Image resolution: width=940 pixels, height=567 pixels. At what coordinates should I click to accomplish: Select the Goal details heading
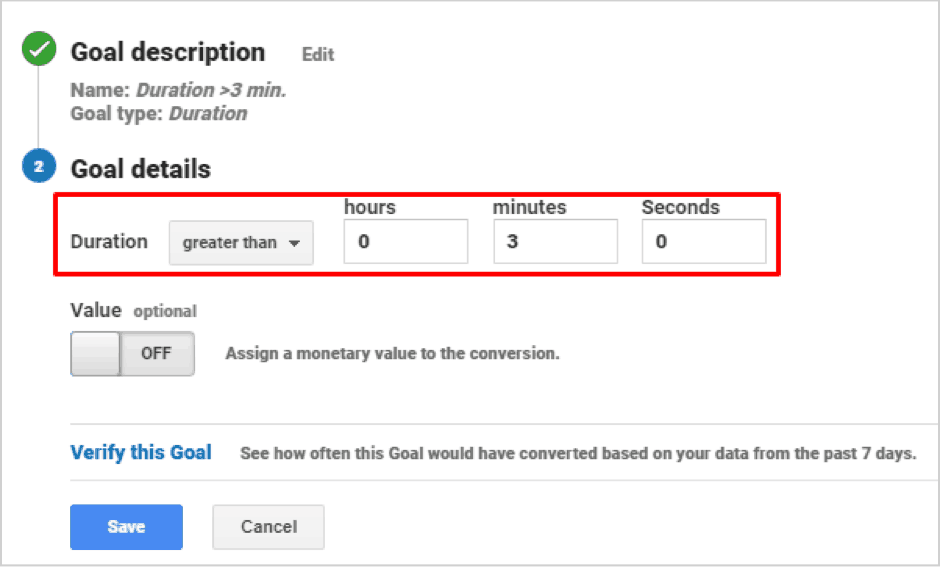click(141, 169)
